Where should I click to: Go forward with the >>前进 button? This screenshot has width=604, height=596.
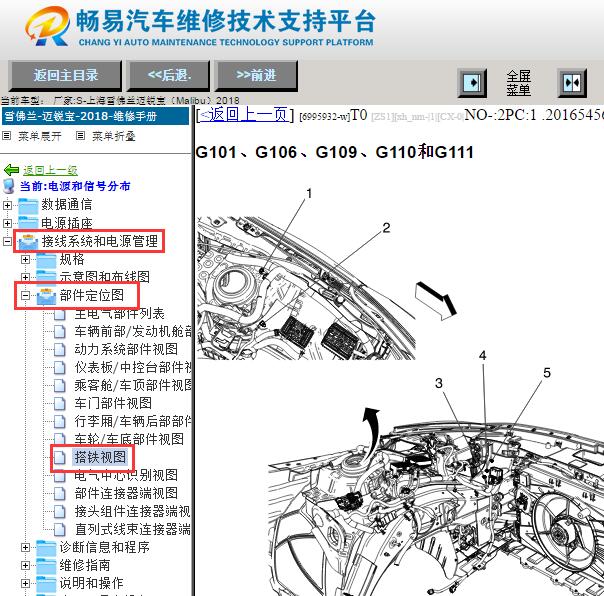(256, 75)
